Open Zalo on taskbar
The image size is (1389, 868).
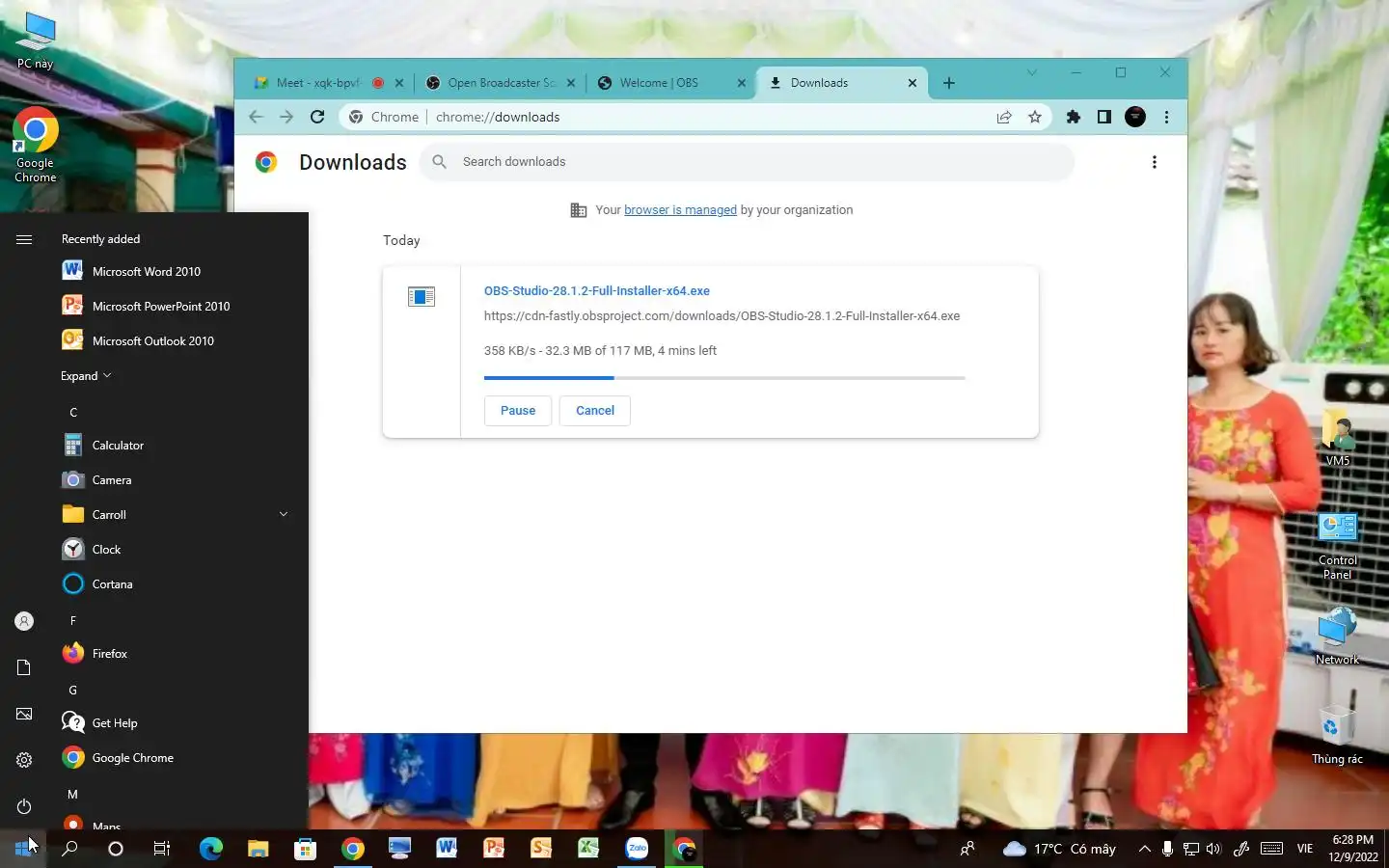point(637,849)
